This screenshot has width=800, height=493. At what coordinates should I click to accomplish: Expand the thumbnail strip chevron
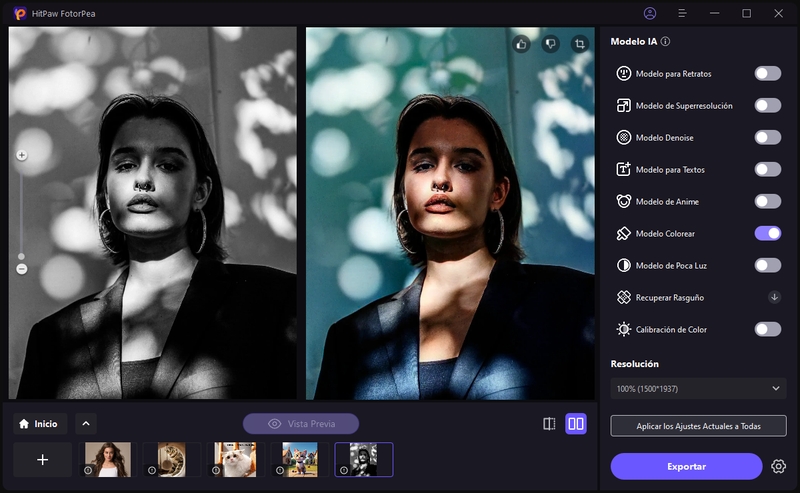pyautogui.click(x=86, y=424)
